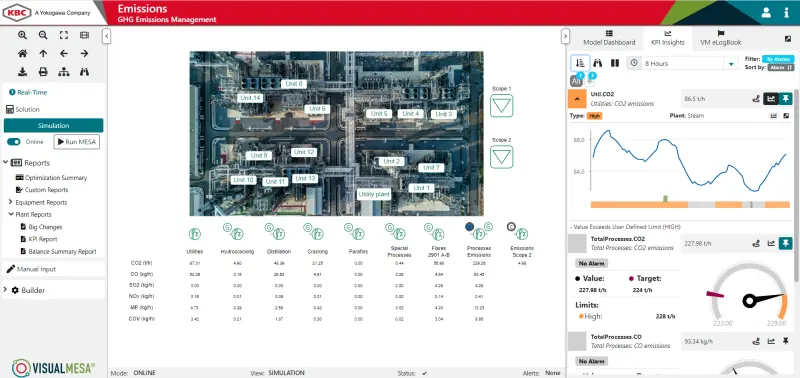Image resolution: width=800 pixels, height=378 pixels.
Task: Click the Utility plant label on map
Action: [374, 194]
